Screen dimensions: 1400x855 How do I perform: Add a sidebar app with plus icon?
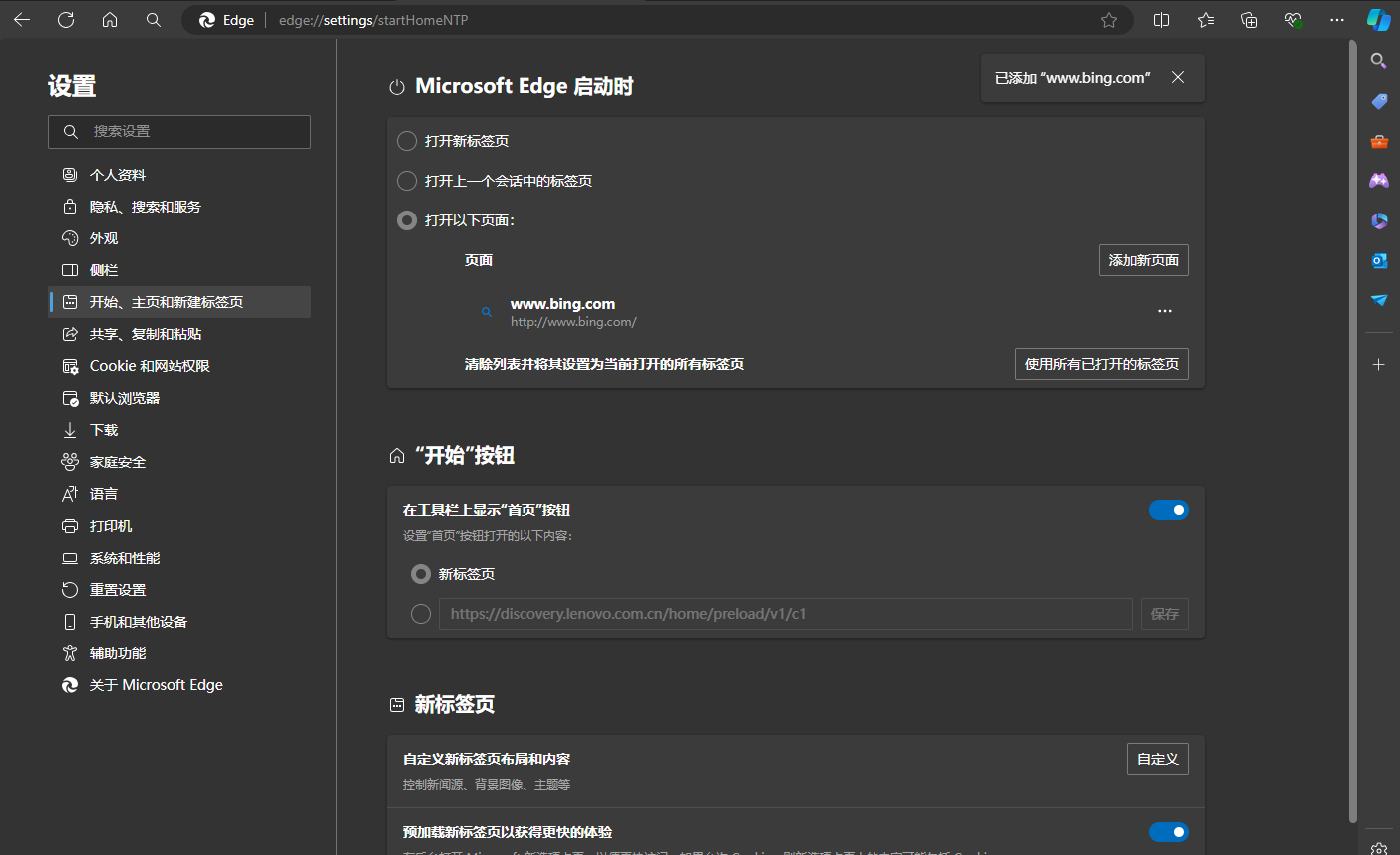point(1379,365)
